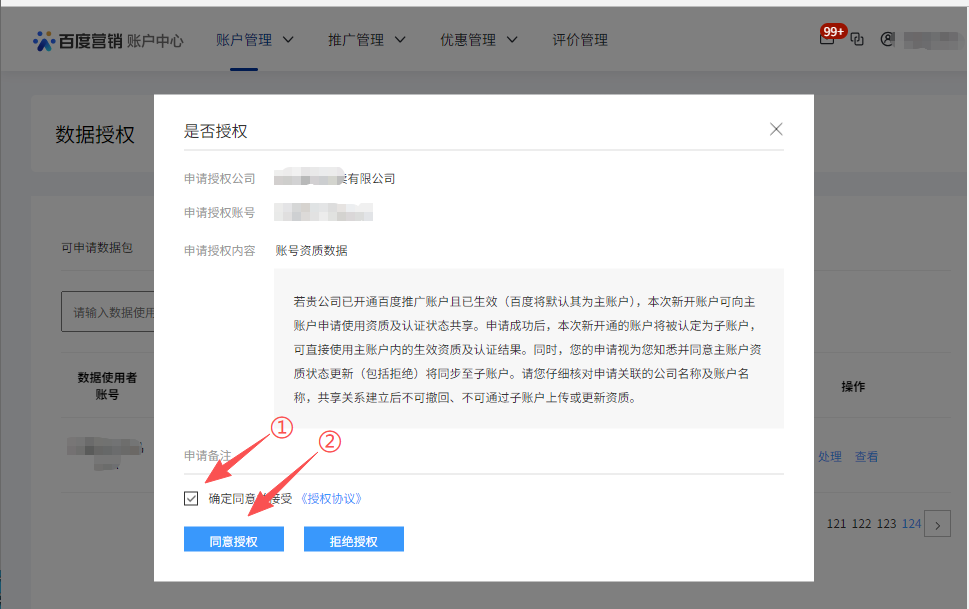This screenshot has height=609, width=969.
Task: Go to page 124
Action: click(911, 524)
